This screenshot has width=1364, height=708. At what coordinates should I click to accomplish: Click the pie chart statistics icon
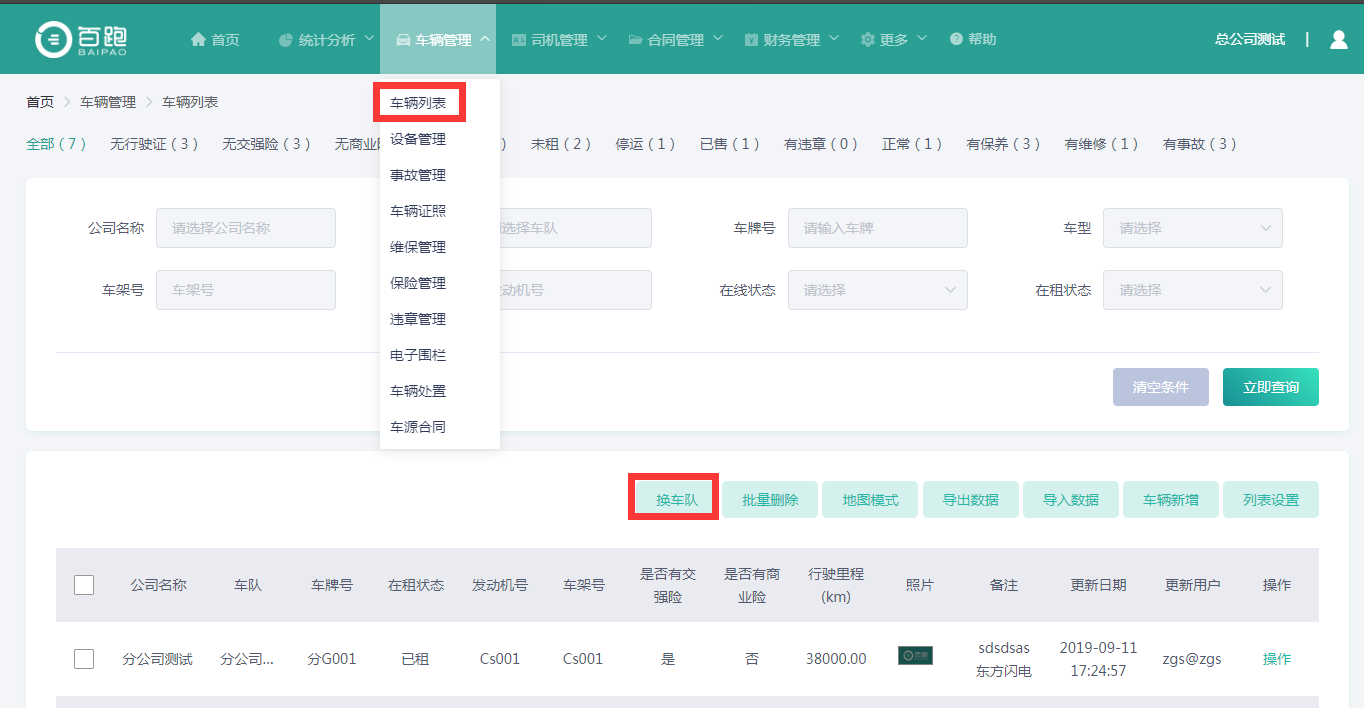click(286, 40)
